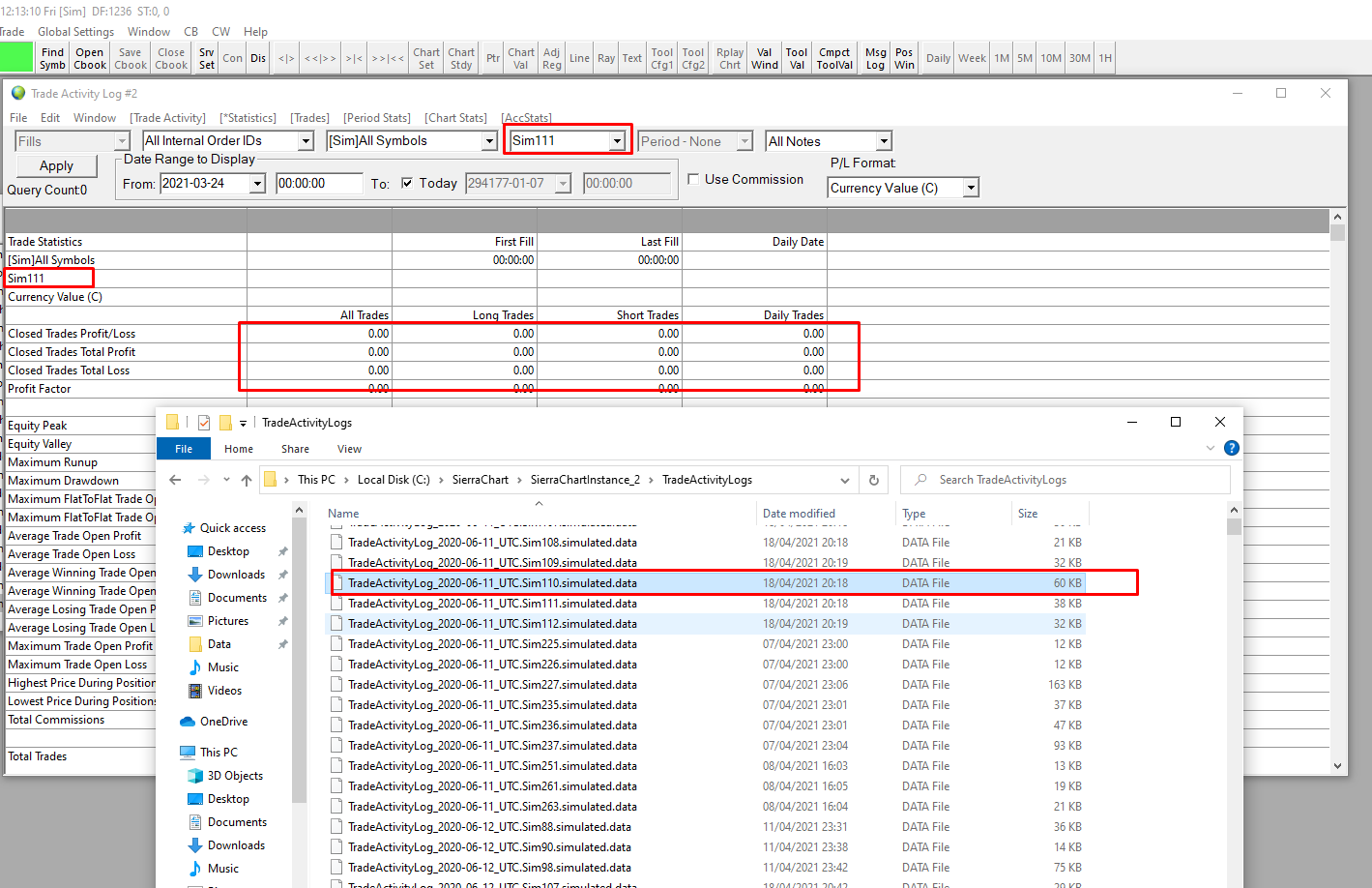Click the Rplay Chrt toolbar button
This screenshot has width=1372, height=888.
pos(730,59)
